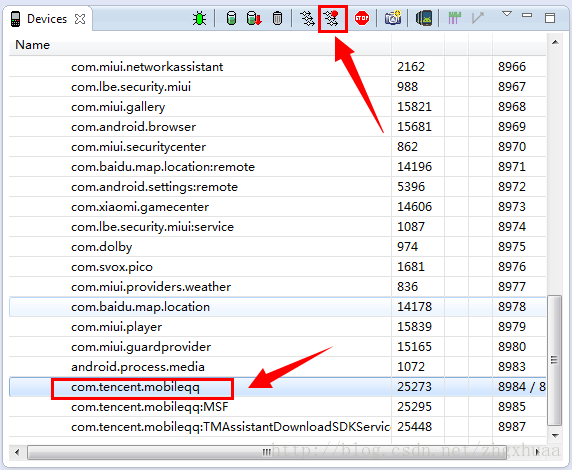572x470 pixels.
Task: Select com.baidu.map.location process row
Action: pyautogui.click(x=277, y=307)
